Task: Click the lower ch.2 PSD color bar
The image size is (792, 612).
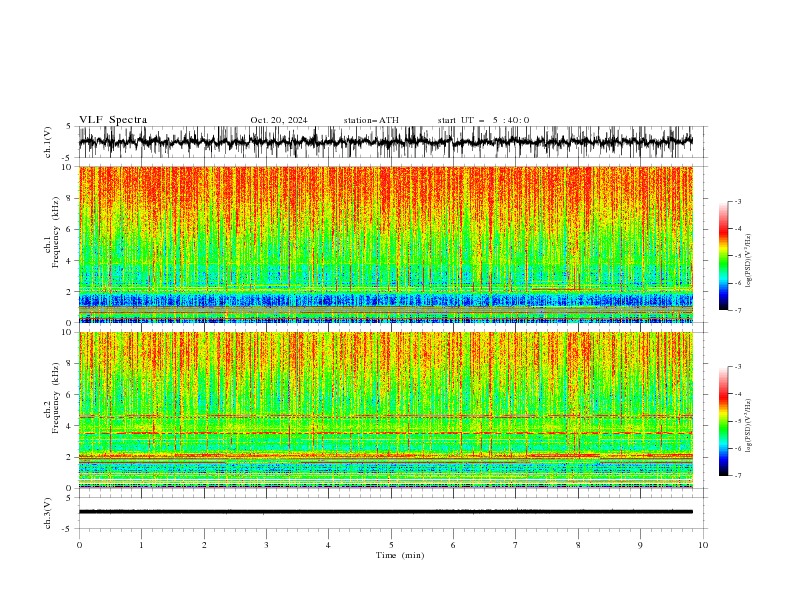Action: (724, 421)
